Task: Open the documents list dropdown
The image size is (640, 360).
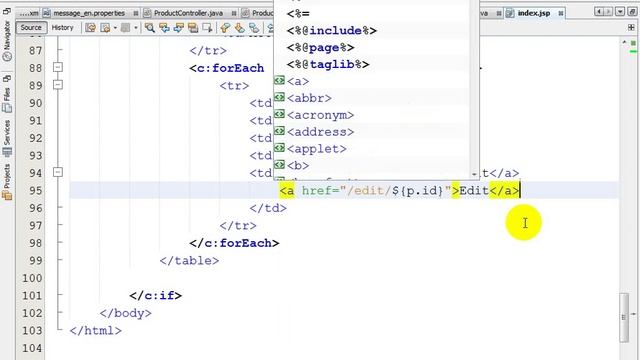Action: tap(620, 12)
